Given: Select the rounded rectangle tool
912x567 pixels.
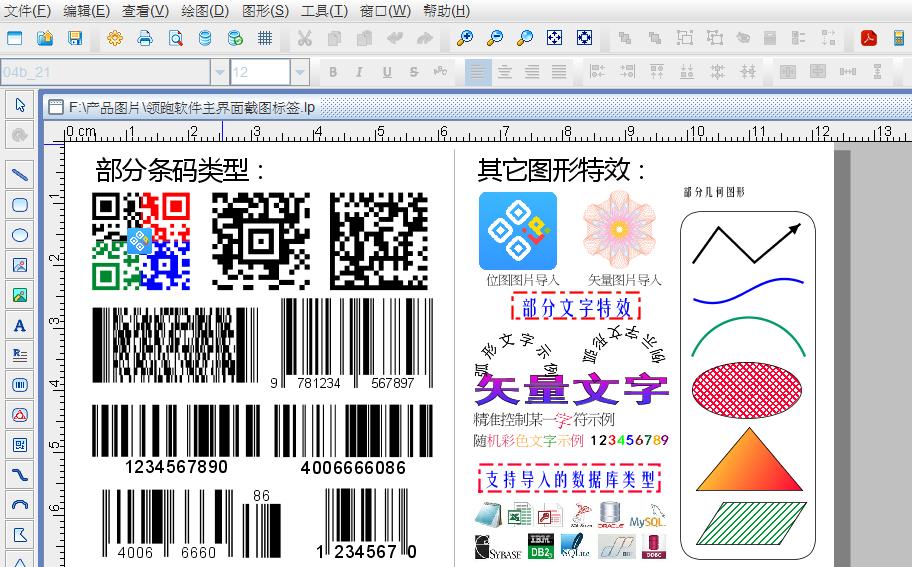Looking at the screenshot, I should click(x=19, y=205).
